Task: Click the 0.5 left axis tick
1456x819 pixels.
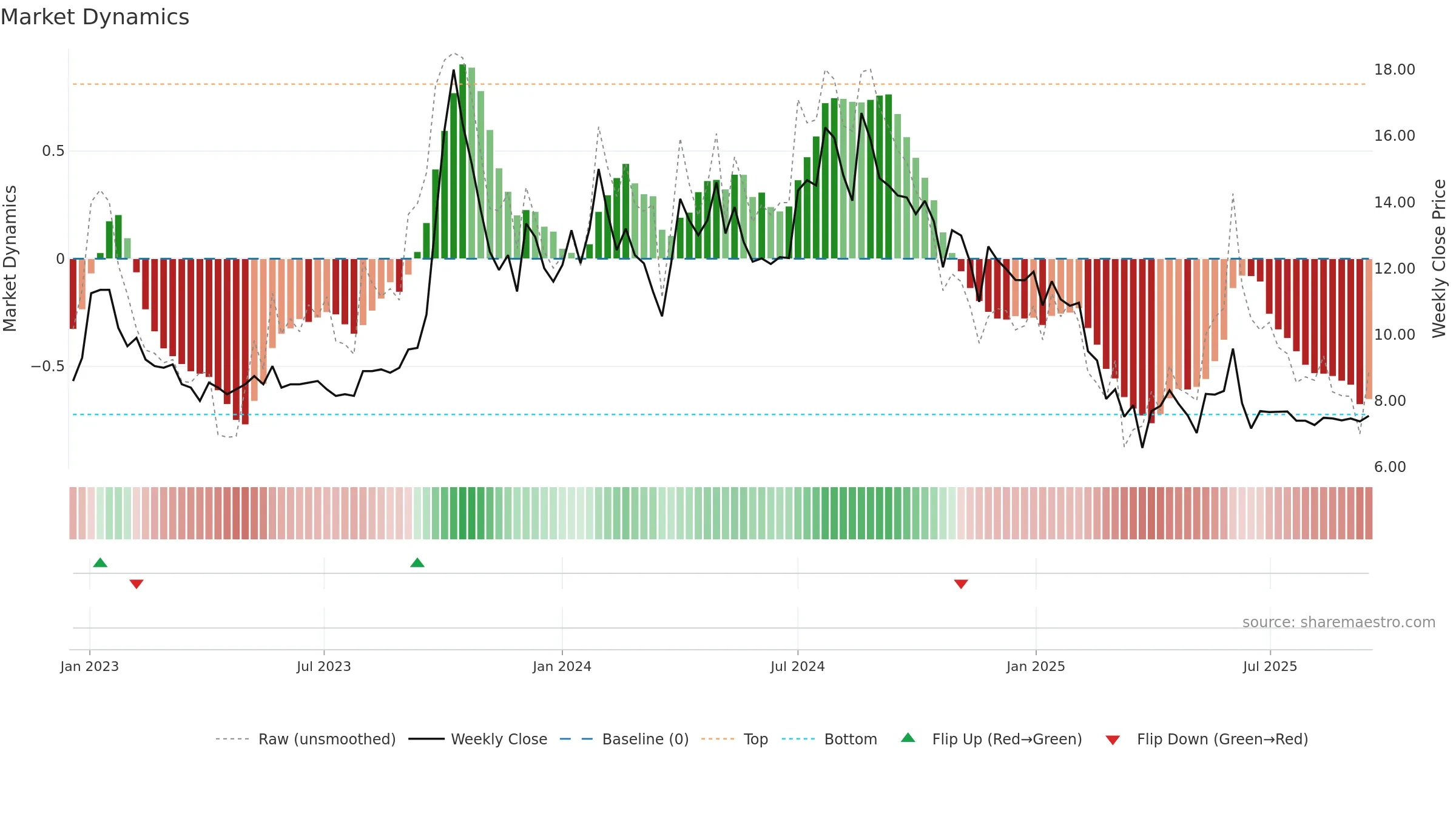Action: tap(53, 151)
